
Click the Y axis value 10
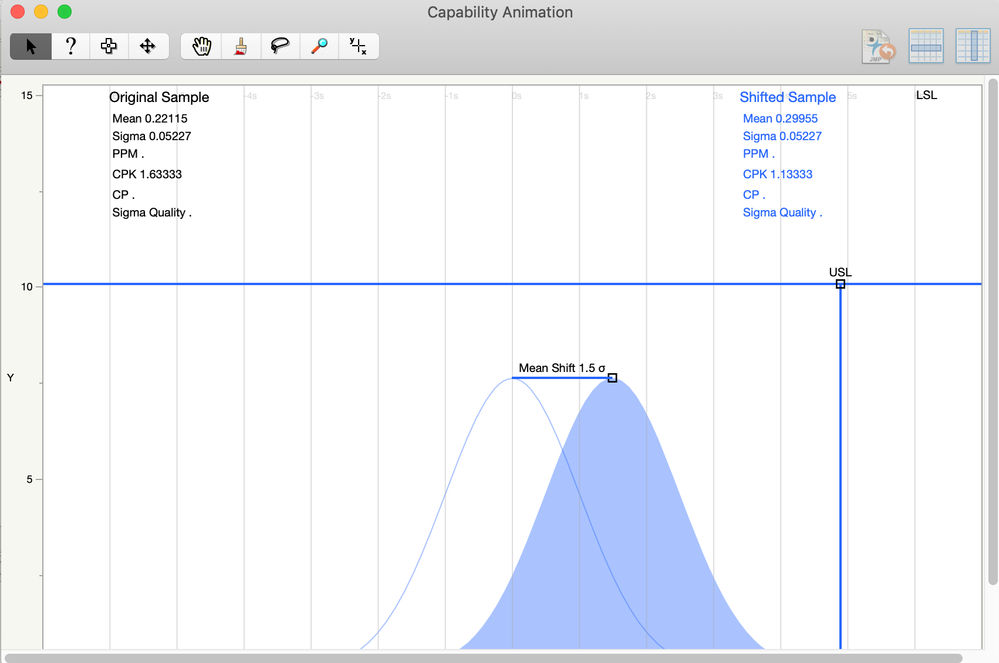pyautogui.click(x=27, y=287)
